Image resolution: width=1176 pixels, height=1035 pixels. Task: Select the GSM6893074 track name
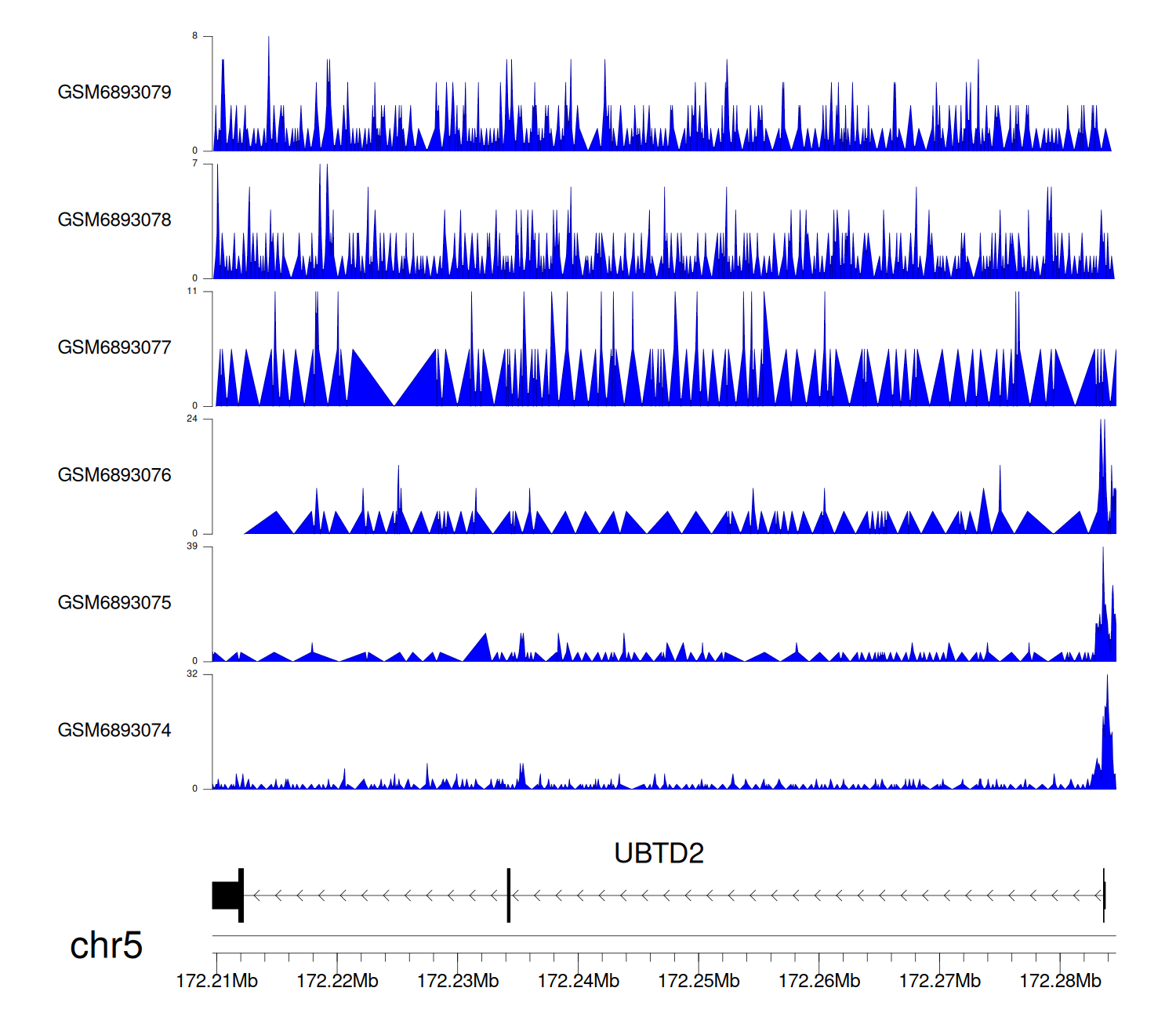click(114, 731)
